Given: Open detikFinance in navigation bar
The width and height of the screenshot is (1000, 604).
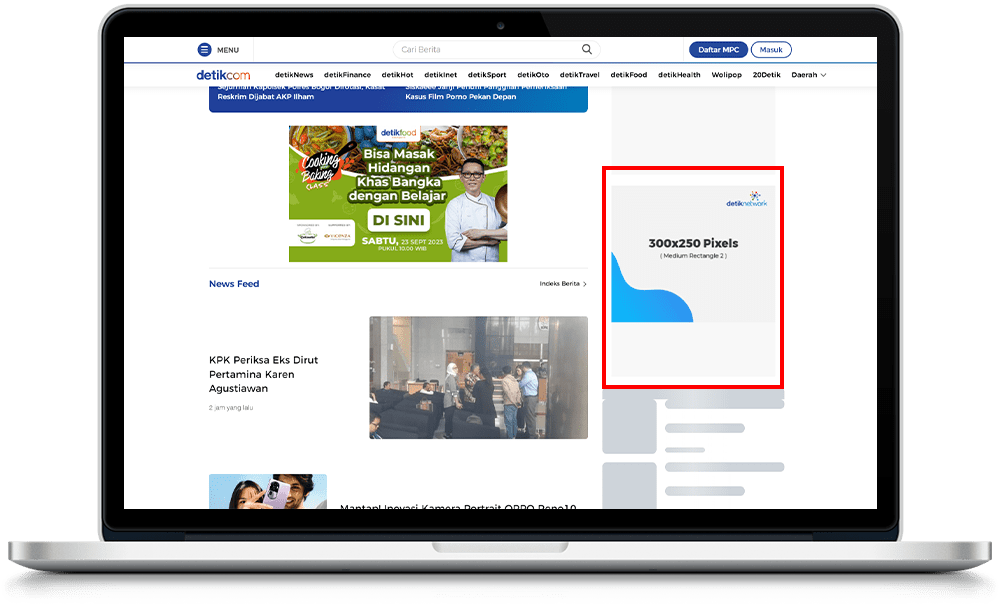Looking at the screenshot, I should point(347,75).
